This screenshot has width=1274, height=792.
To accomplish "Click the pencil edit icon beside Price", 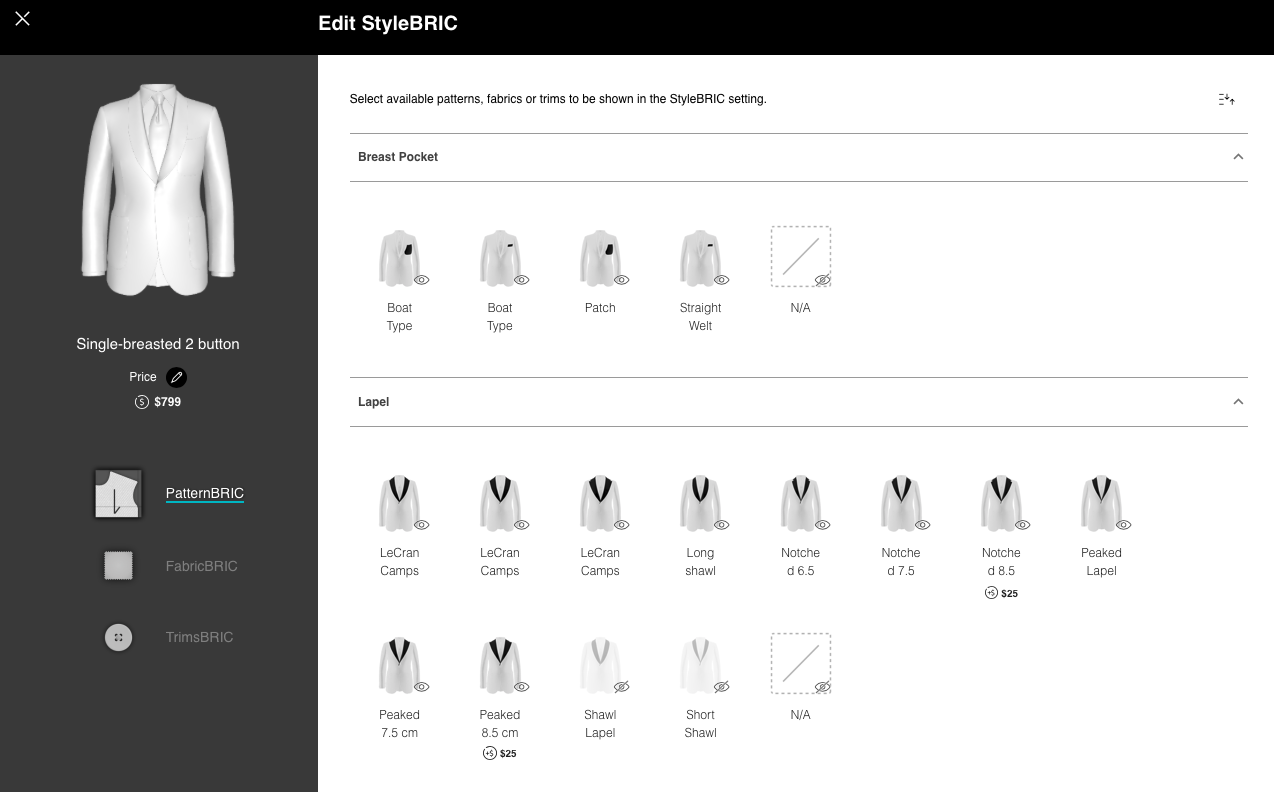I will tap(176, 377).
